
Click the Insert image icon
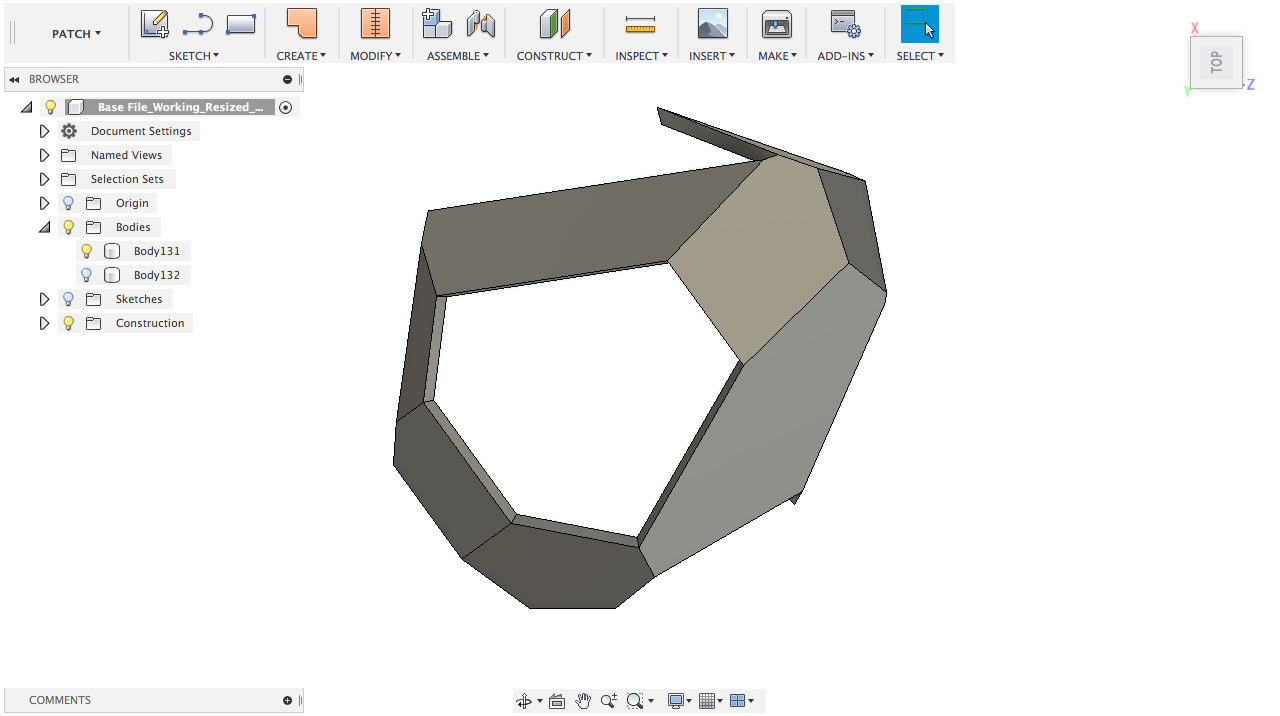(x=712, y=23)
